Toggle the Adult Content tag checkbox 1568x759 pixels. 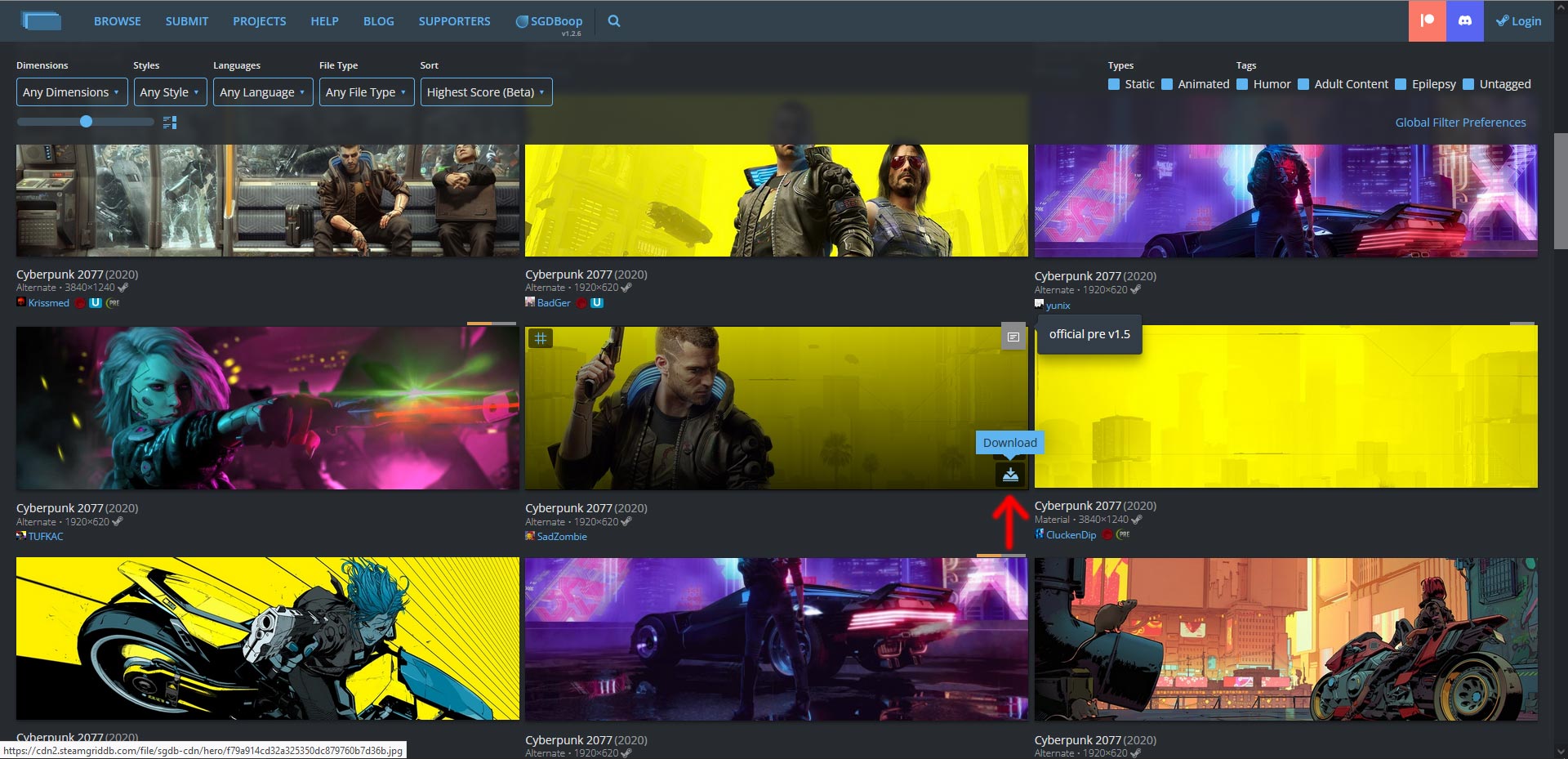point(1303,84)
